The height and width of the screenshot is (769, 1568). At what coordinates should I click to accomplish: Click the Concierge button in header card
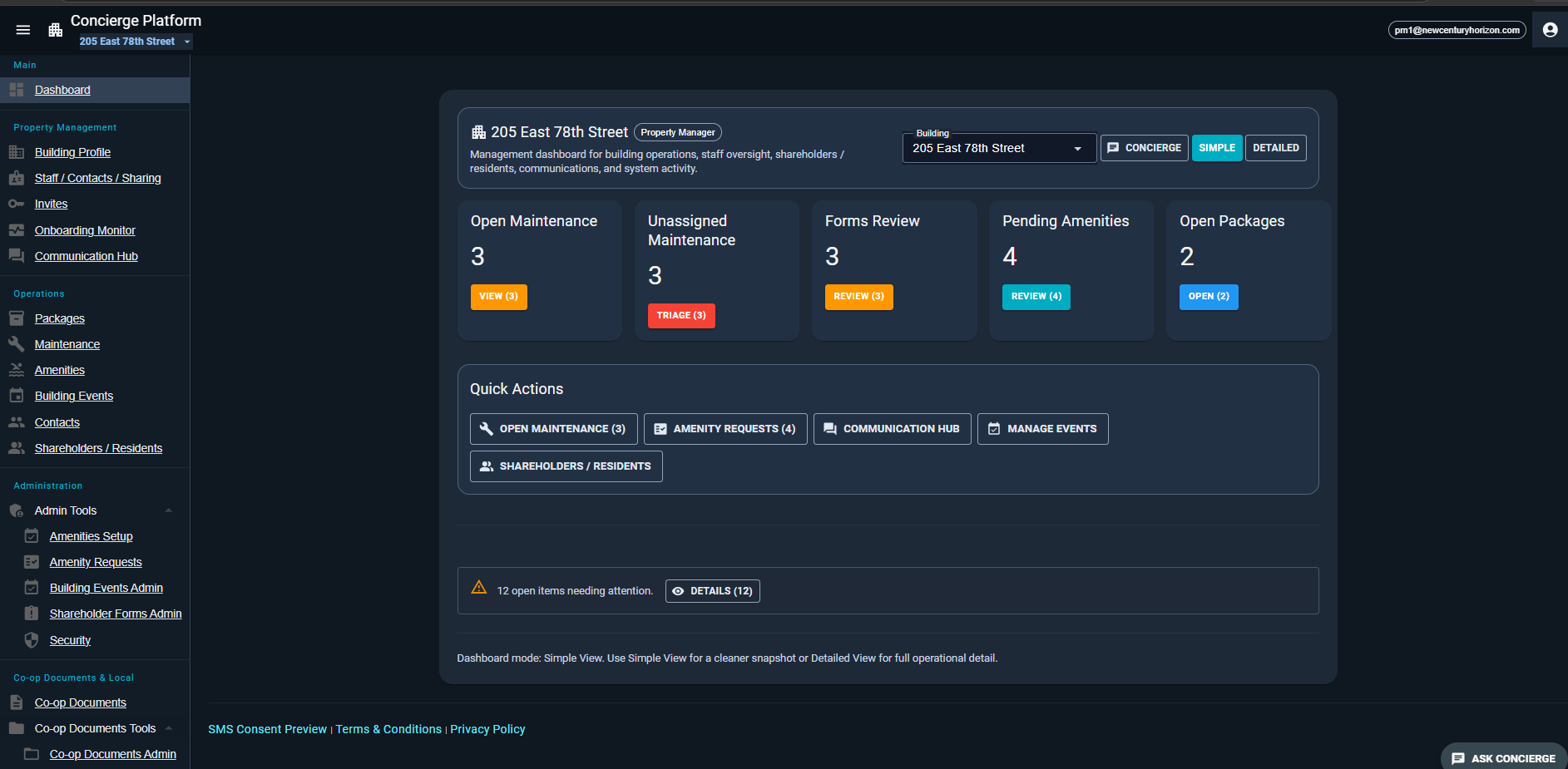pos(1145,148)
